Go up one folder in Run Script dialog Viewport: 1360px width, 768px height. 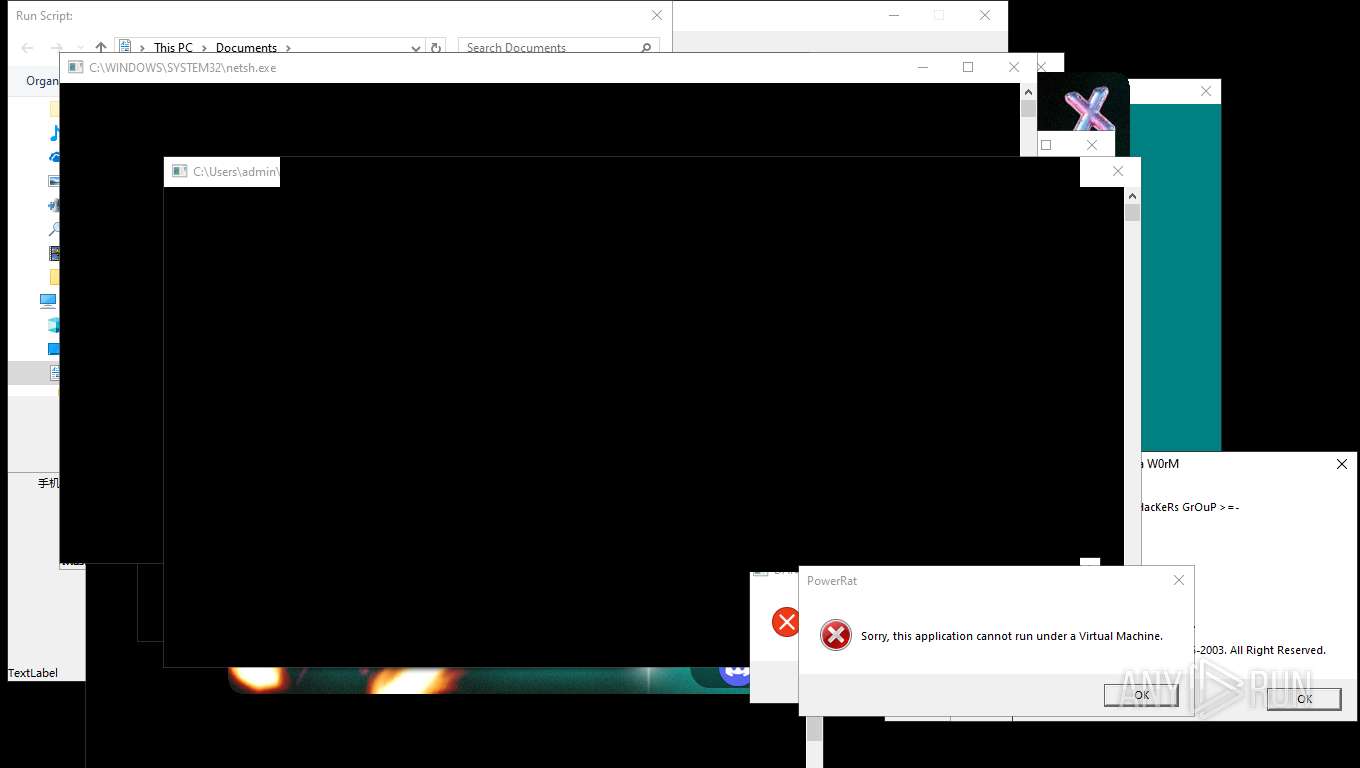[100, 47]
